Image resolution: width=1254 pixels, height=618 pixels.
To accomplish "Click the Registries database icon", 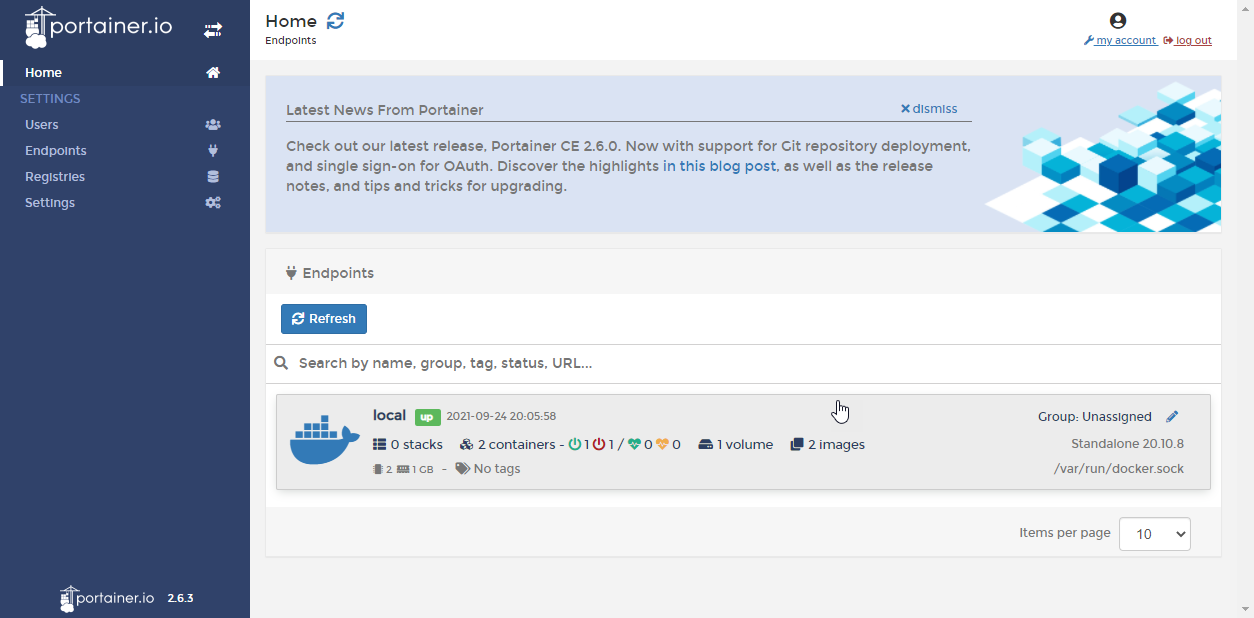I will point(213,177).
